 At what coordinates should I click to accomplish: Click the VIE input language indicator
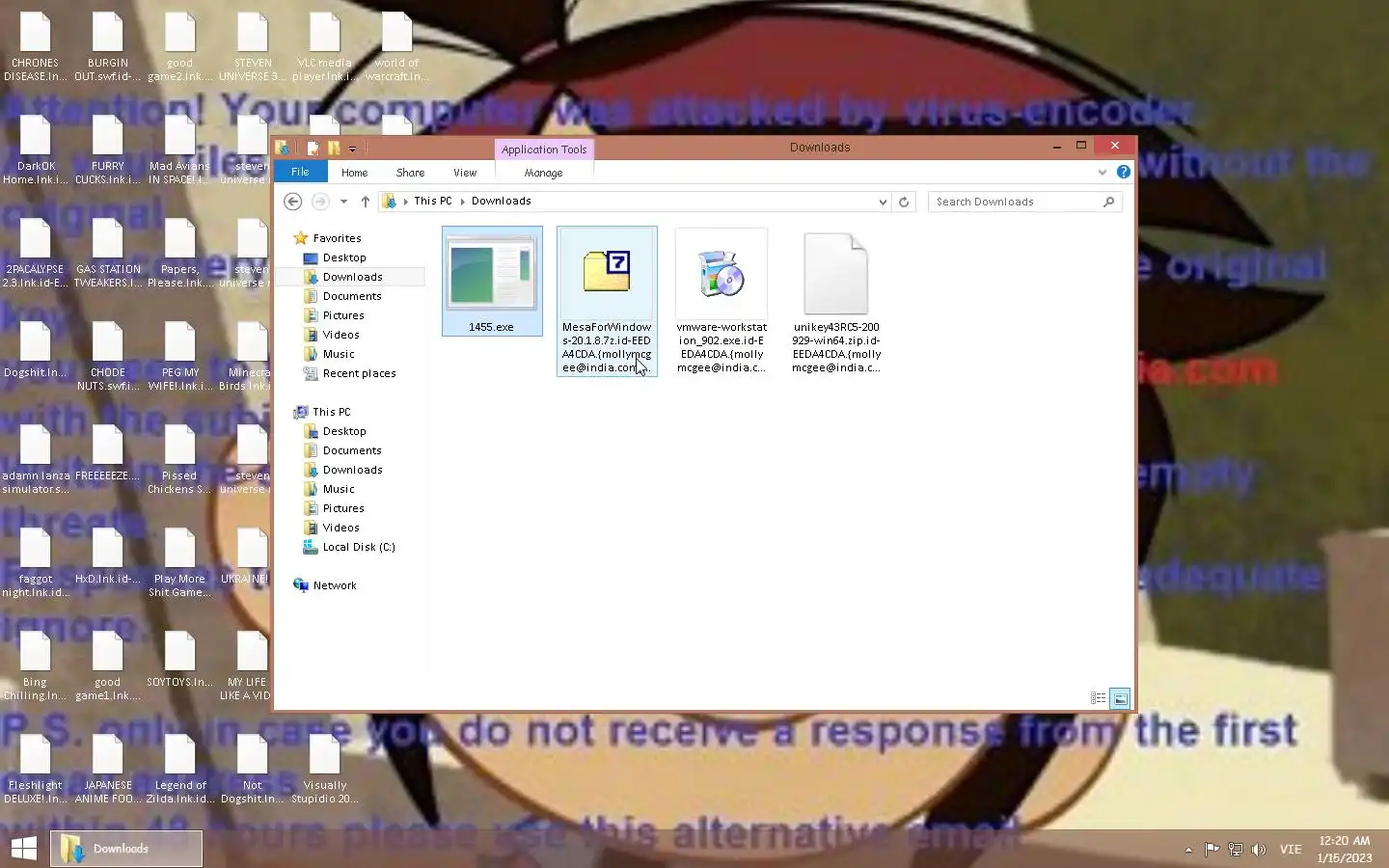pyautogui.click(x=1291, y=849)
